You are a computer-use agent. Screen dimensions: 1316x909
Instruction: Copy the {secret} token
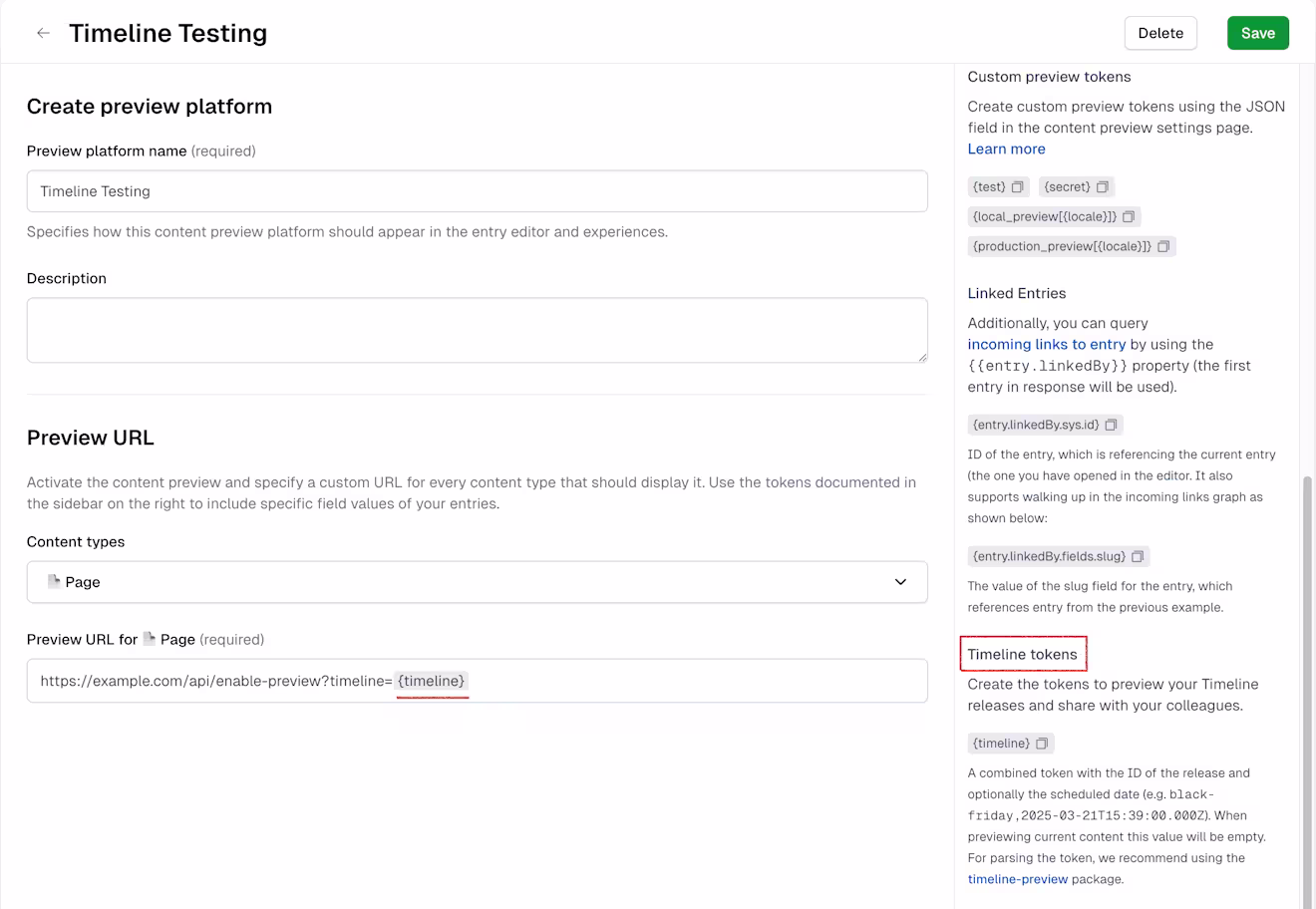(x=1103, y=187)
